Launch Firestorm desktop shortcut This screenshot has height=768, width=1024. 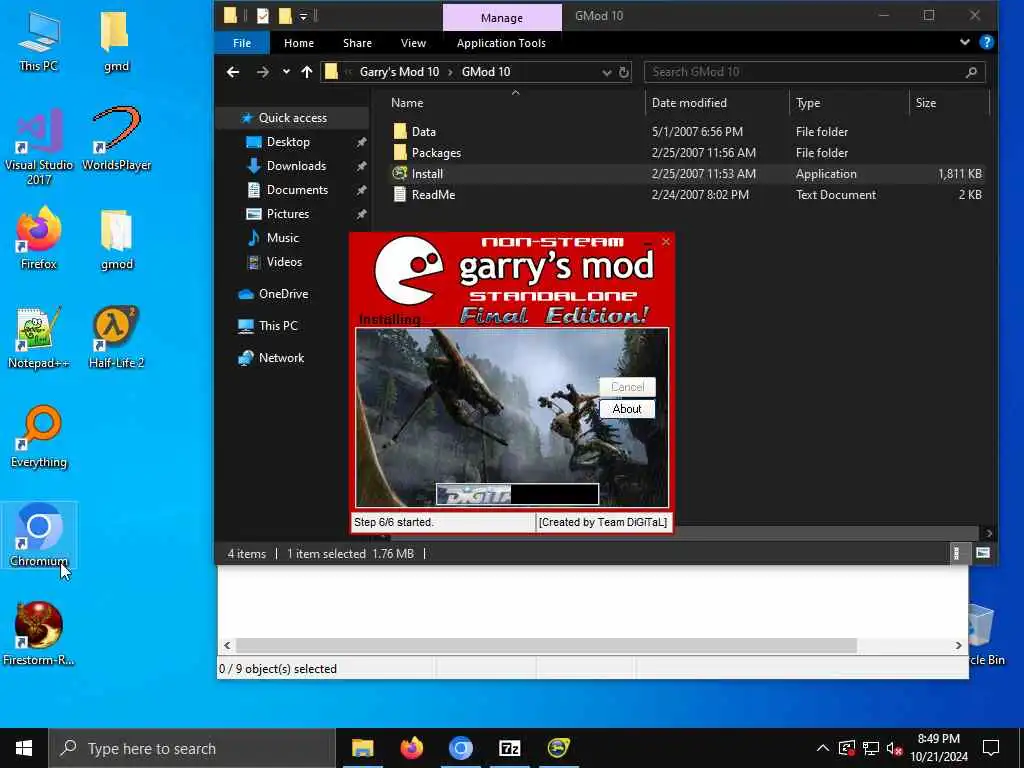39,634
